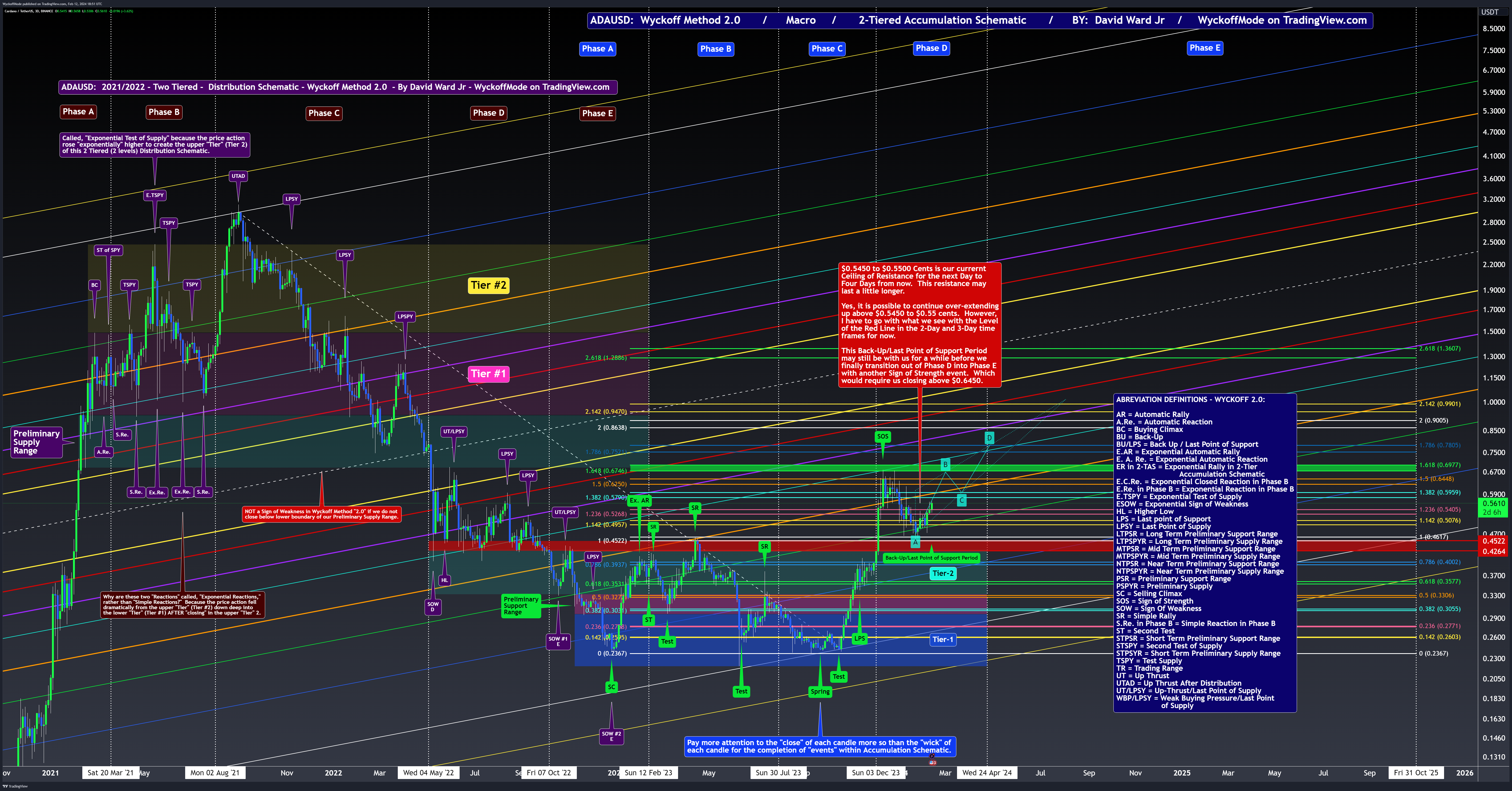Click the blue Phase B accumulation label

715,49
